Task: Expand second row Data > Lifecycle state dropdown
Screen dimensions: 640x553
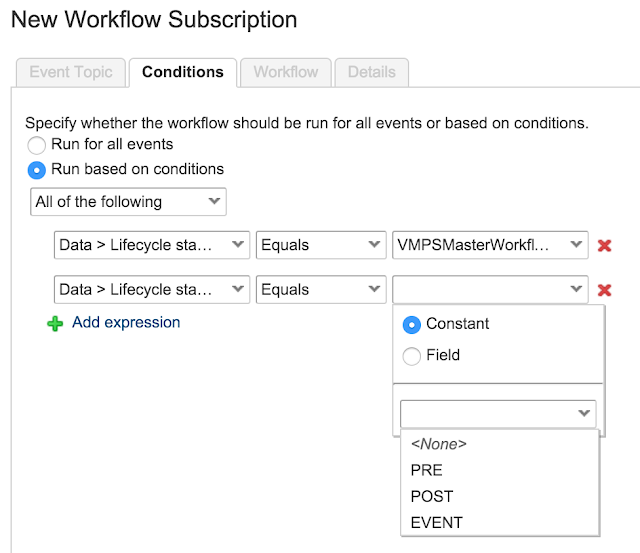Action: (151, 290)
